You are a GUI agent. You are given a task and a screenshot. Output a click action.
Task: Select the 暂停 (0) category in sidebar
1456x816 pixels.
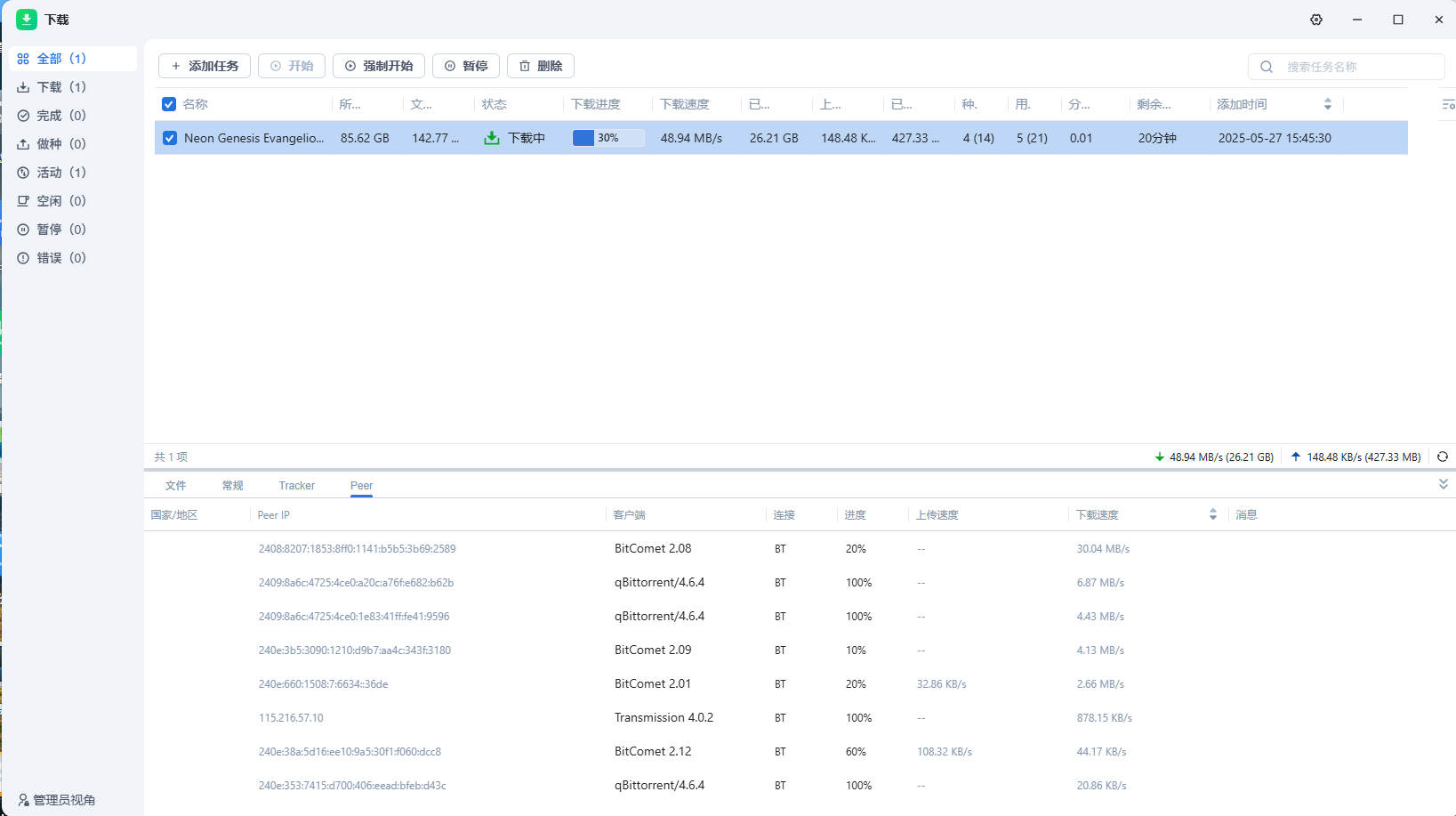click(73, 230)
